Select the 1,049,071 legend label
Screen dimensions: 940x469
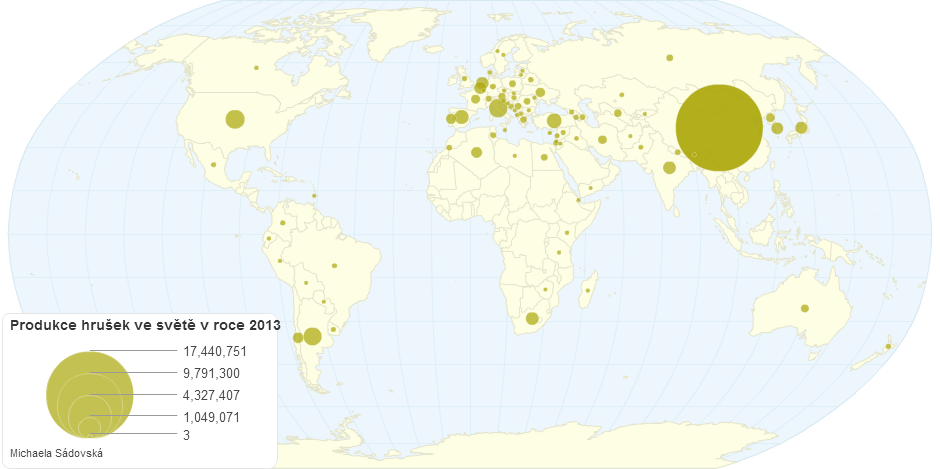(212, 417)
